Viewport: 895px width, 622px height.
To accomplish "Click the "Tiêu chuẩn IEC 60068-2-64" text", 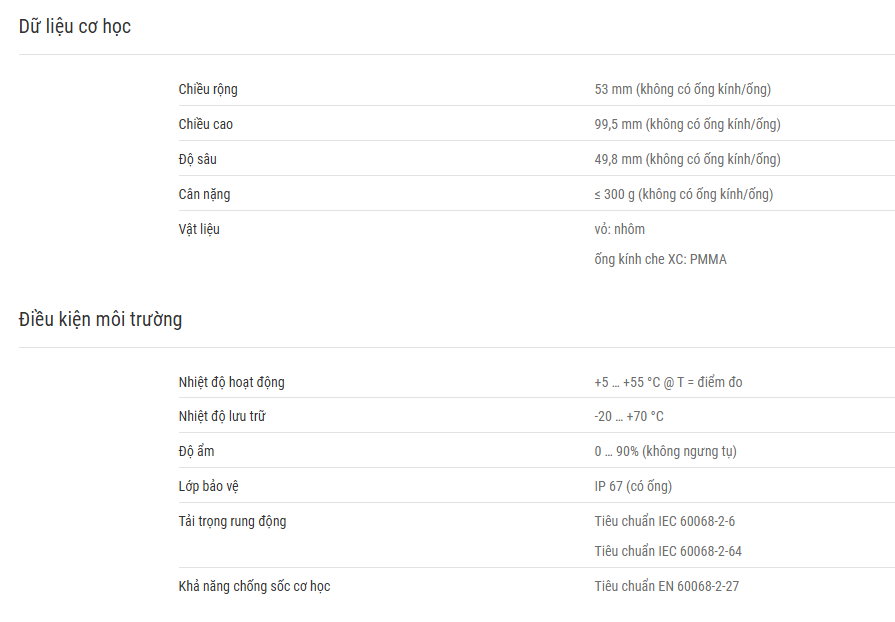I will pyautogui.click(x=668, y=551).
